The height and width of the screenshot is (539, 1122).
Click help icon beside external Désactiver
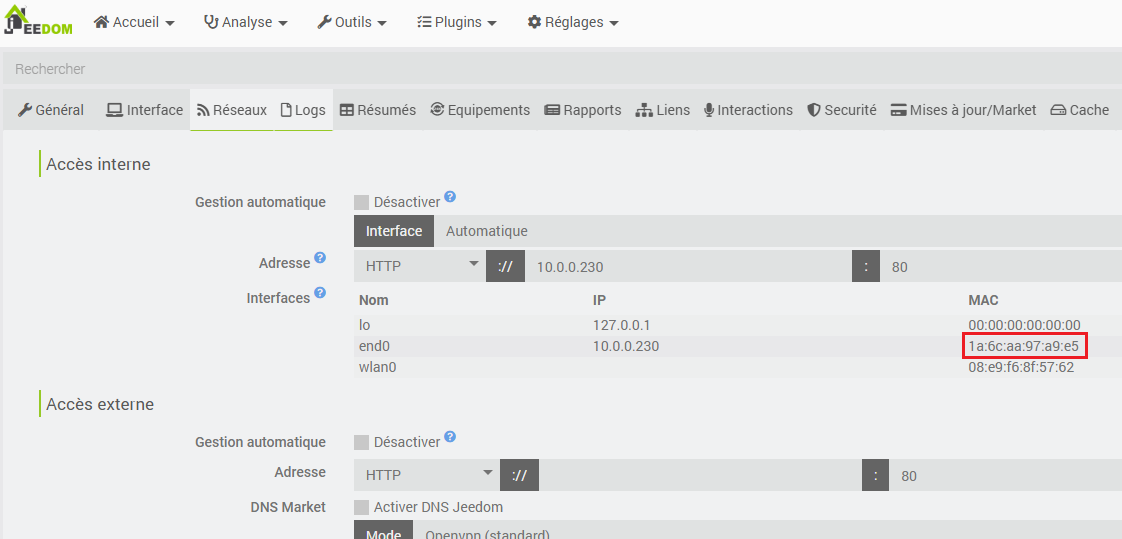(x=450, y=437)
